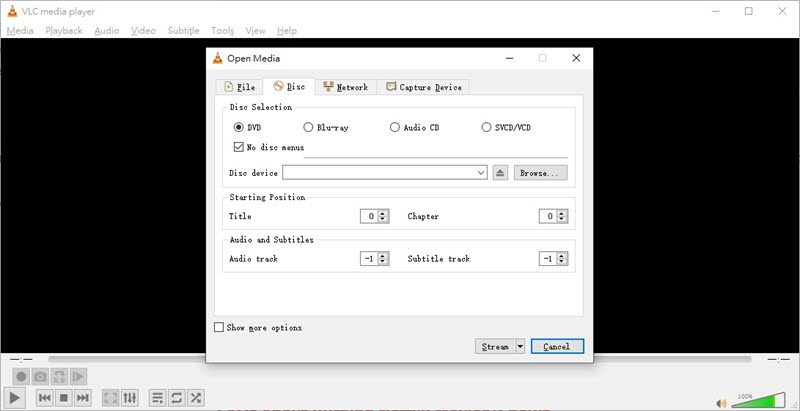
Task: Increase the Audio track spinner value
Action: [x=383, y=255]
